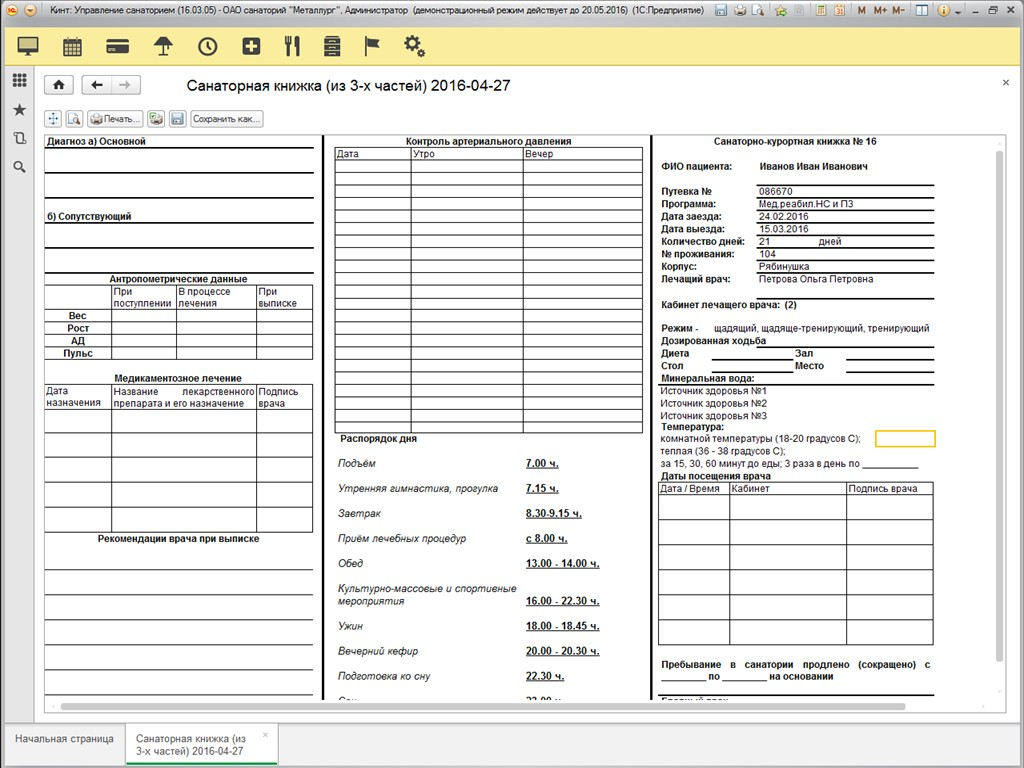The width and height of the screenshot is (1024, 768).
Task: Open the clock section icon
Action: (208, 46)
